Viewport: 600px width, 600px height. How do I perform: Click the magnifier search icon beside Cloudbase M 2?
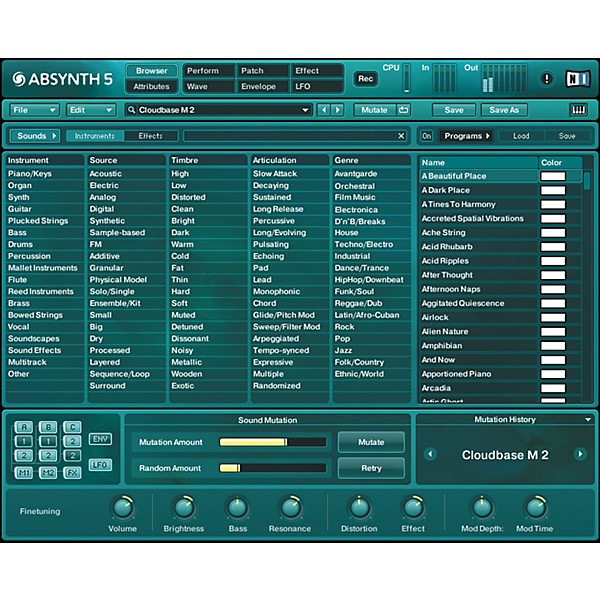coord(131,110)
